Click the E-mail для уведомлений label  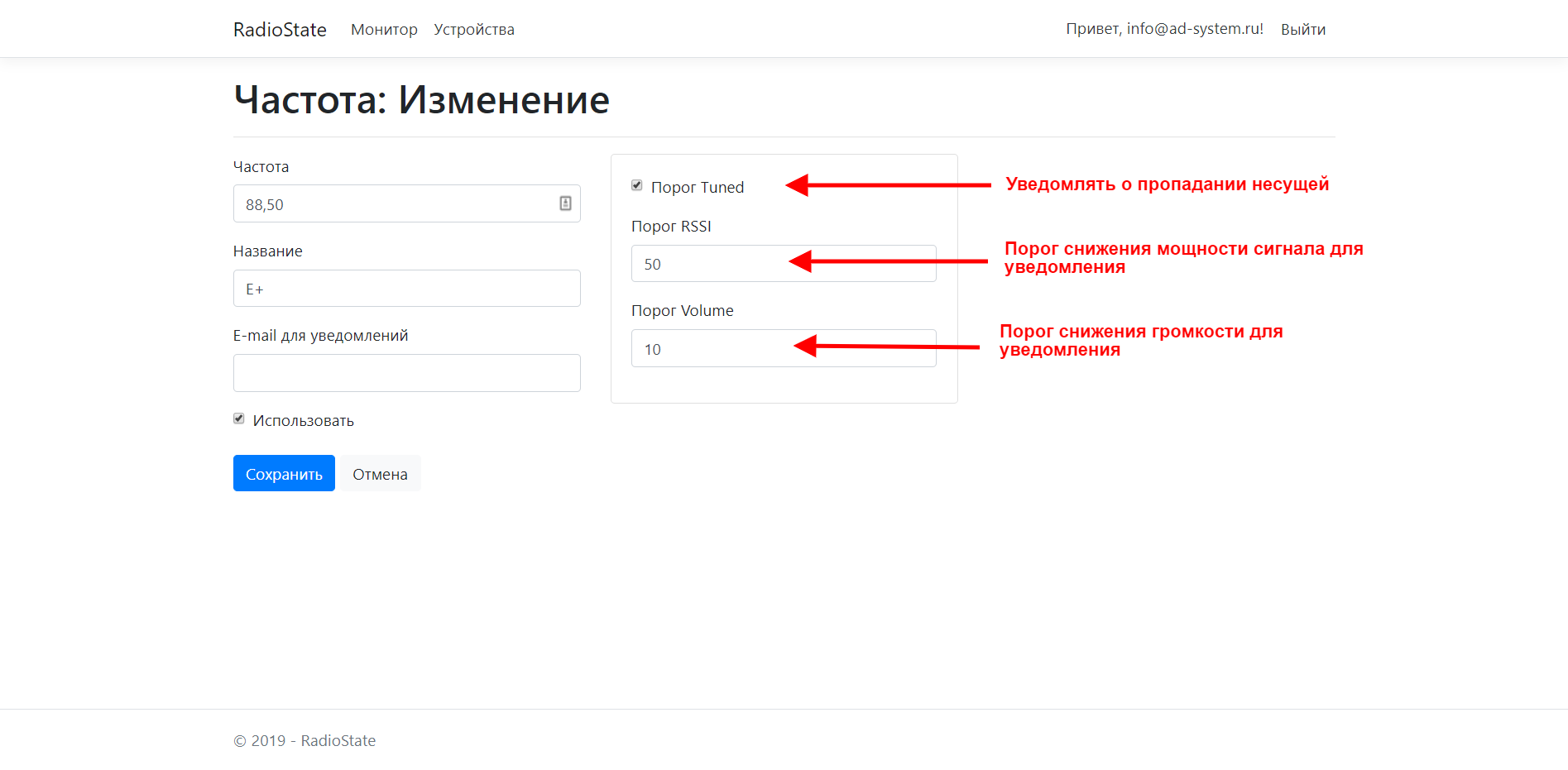pyautogui.click(x=320, y=336)
